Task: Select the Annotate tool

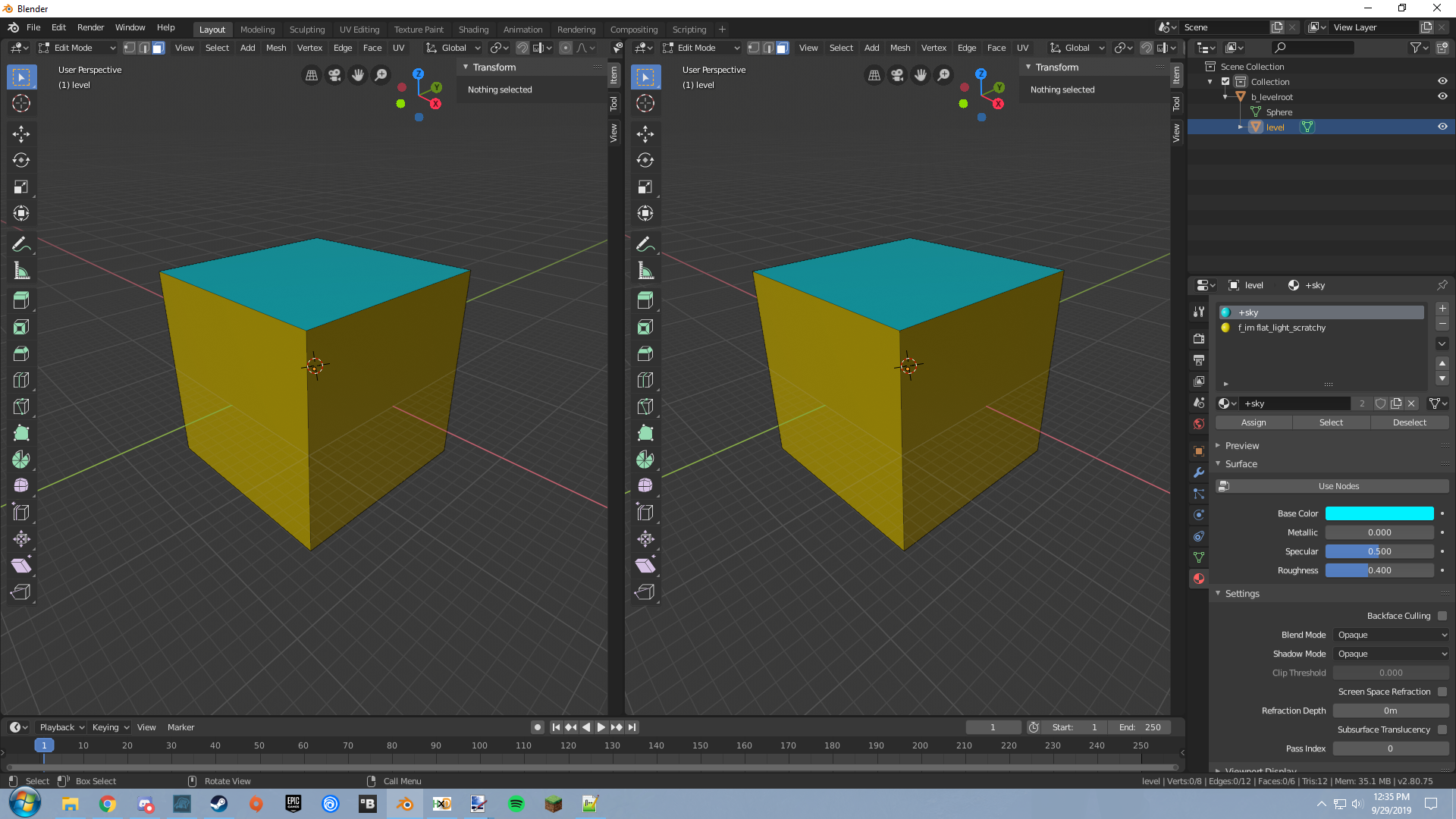Action: point(21,244)
